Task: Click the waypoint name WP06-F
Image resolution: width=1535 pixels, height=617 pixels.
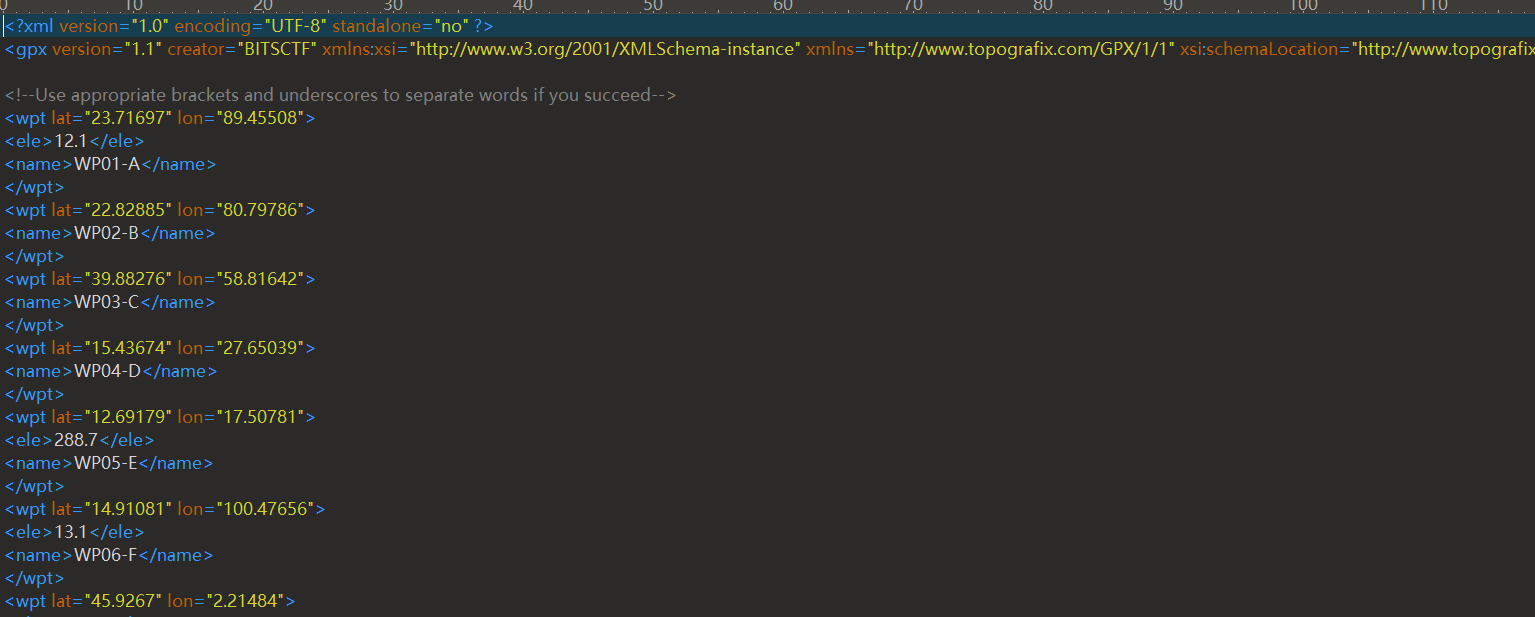Action: (x=106, y=555)
